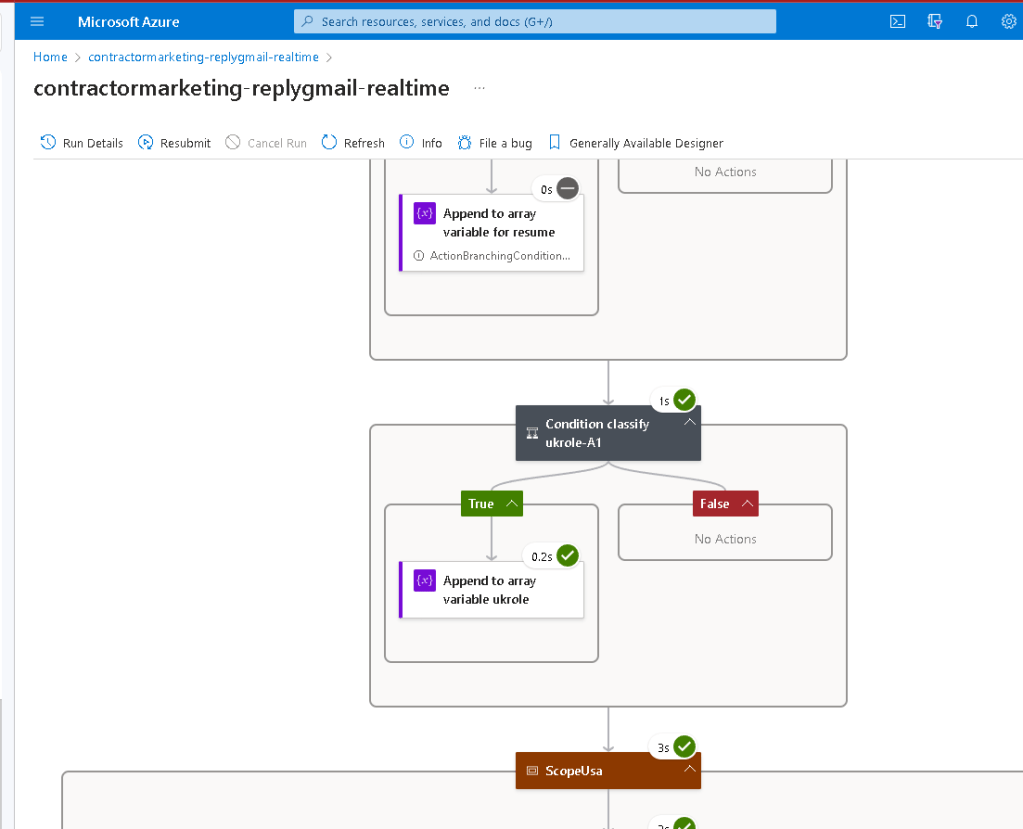Image resolution: width=1023 pixels, height=829 pixels.
Task: Click the File a bug icon
Action: click(x=465, y=142)
